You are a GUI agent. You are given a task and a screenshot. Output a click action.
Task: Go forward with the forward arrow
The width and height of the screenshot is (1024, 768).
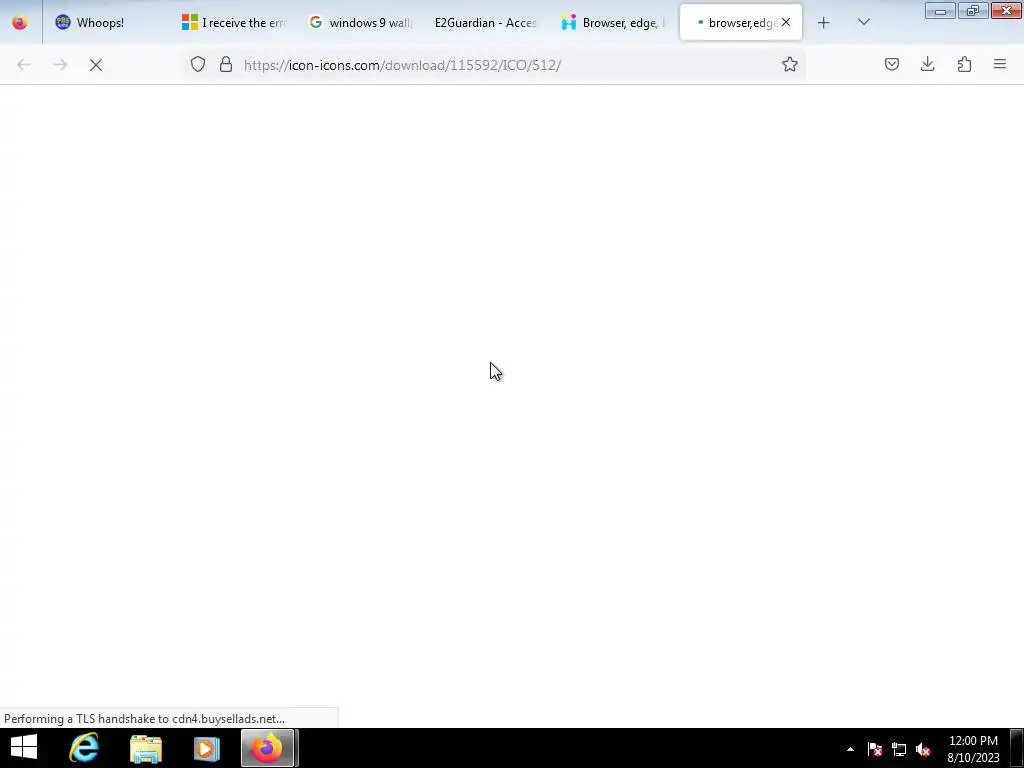[60, 65]
